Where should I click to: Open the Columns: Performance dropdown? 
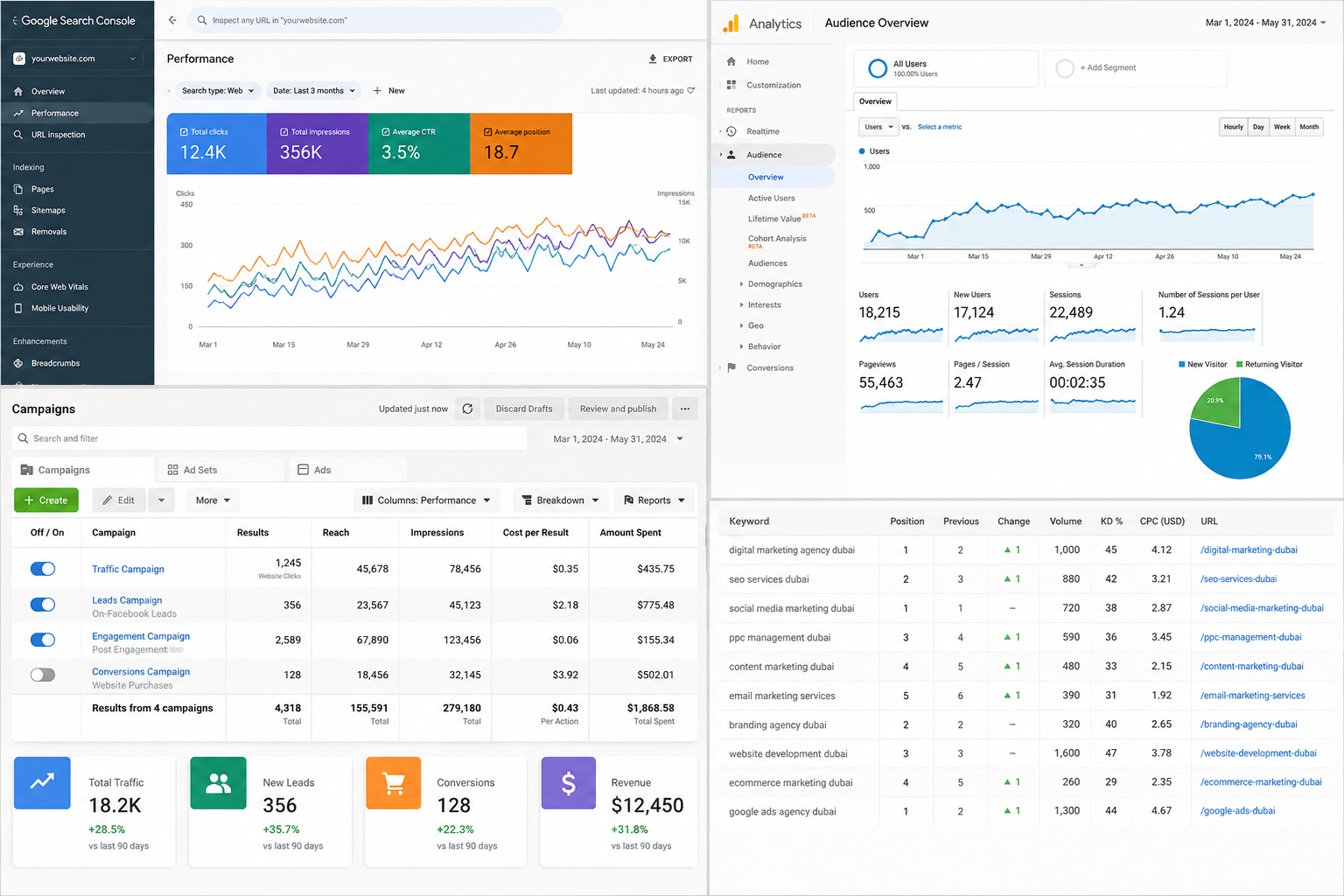[427, 500]
